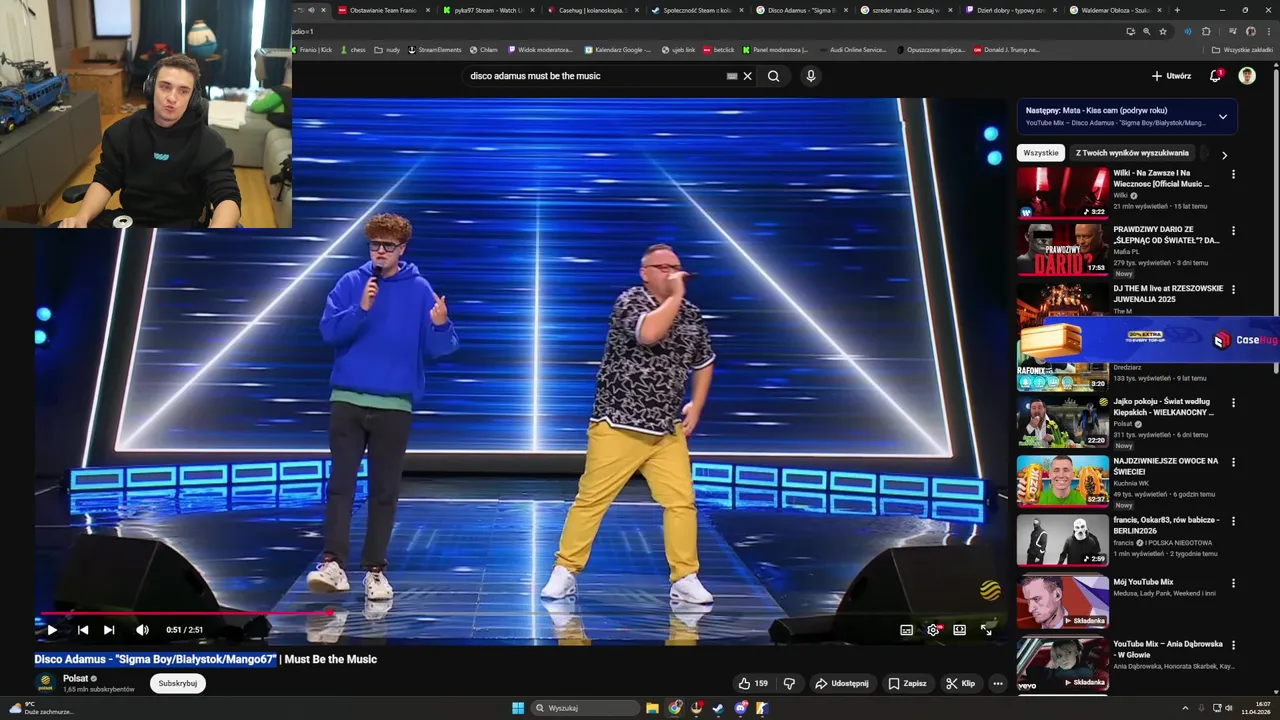Open video player settings gear
Image resolution: width=1280 pixels, height=720 pixels.
tap(933, 630)
